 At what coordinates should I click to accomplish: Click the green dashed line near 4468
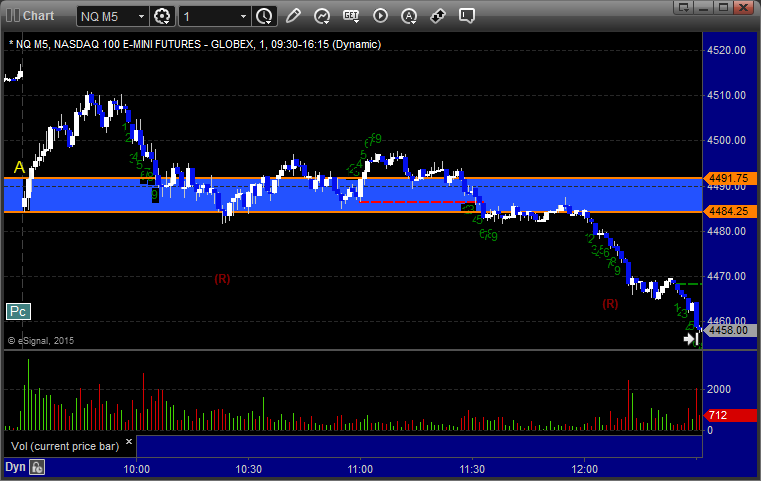pyautogui.click(x=688, y=284)
